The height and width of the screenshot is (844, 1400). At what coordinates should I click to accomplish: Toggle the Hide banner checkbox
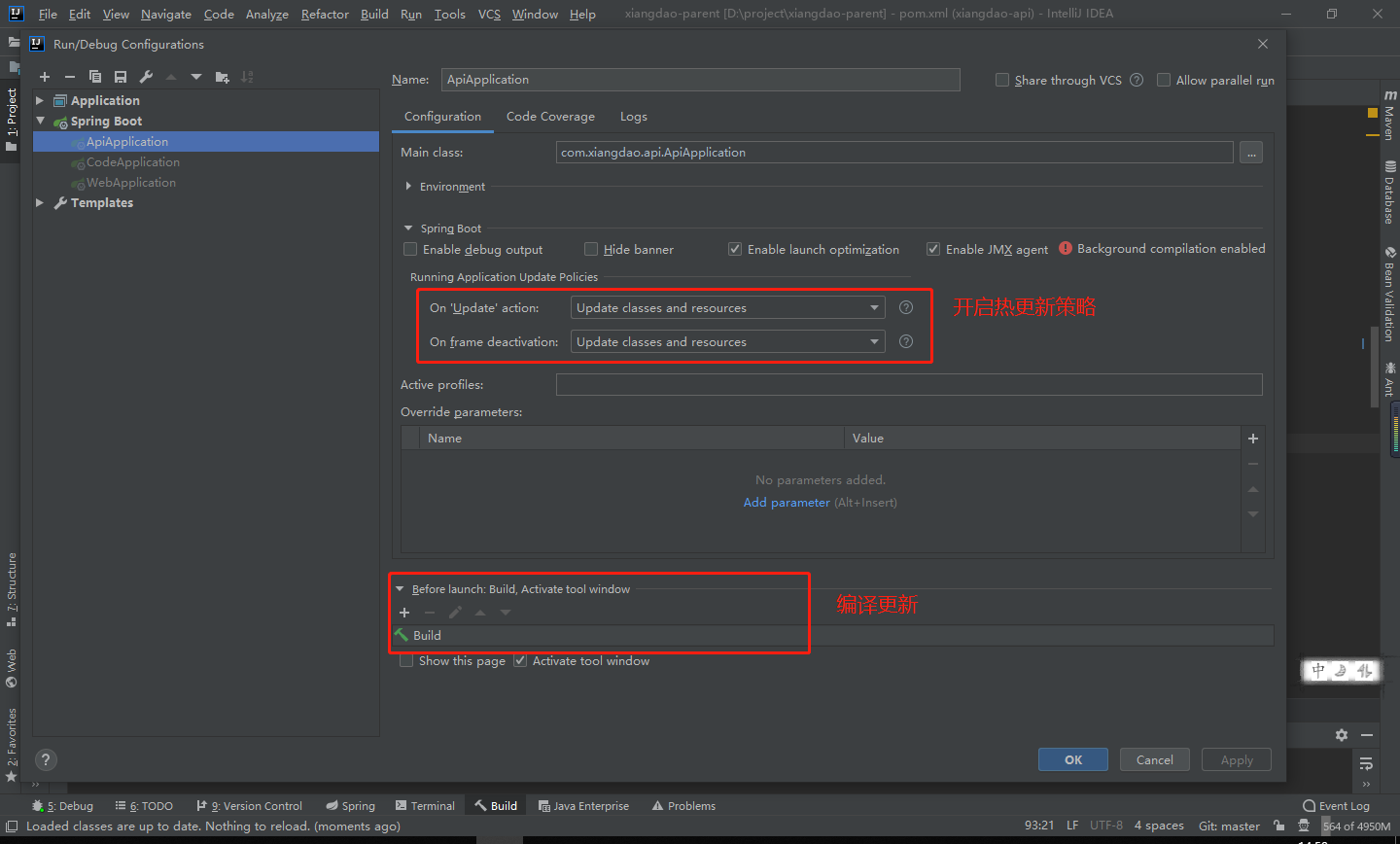tap(591, 250)
